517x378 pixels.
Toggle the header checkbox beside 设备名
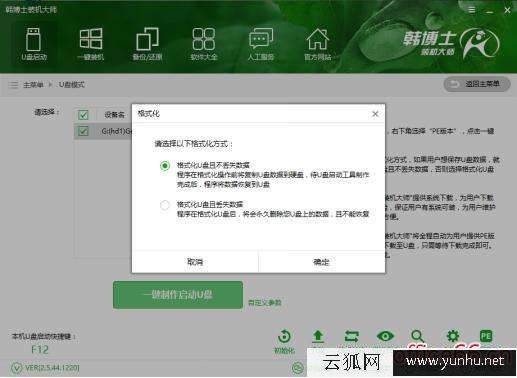tap(83, 115)
